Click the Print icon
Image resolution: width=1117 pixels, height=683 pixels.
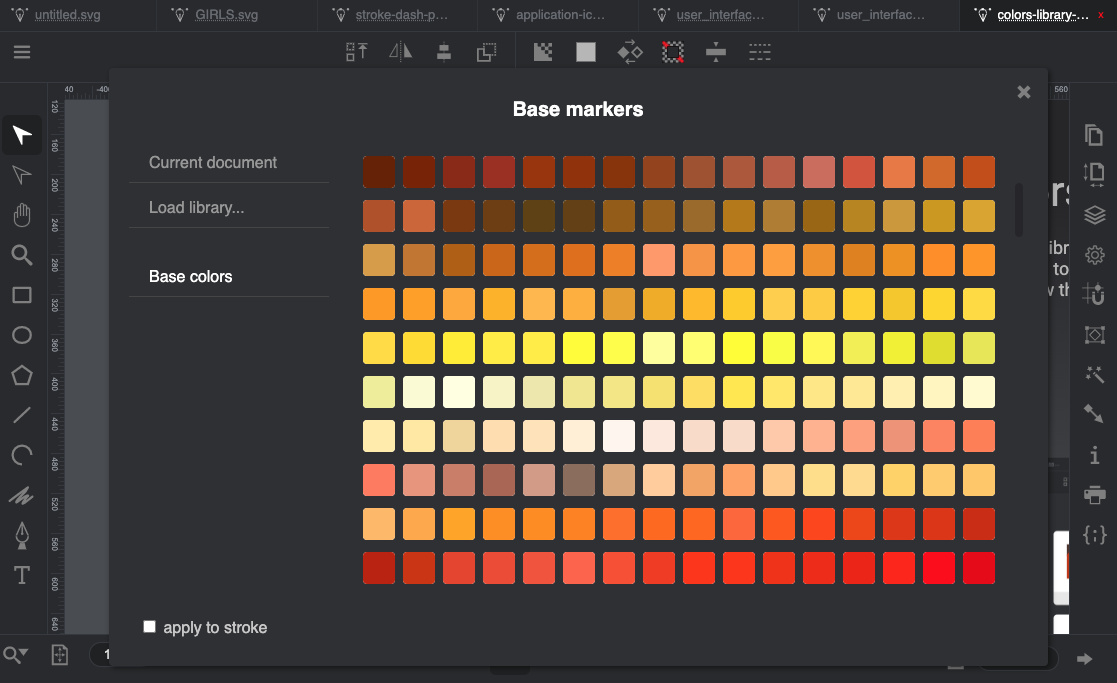point(1095,495)
